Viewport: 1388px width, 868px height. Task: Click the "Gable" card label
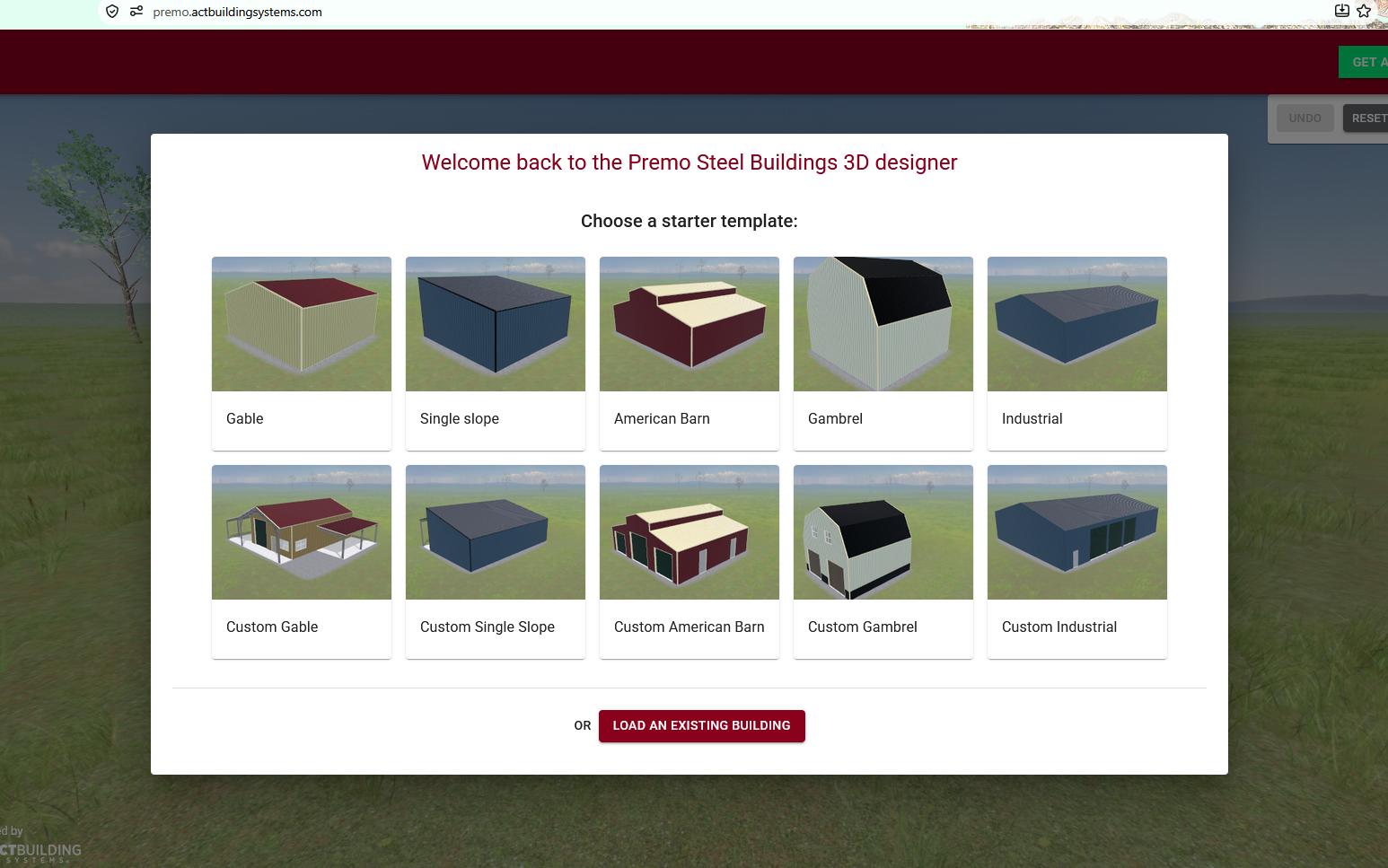[x=245, y=419]
